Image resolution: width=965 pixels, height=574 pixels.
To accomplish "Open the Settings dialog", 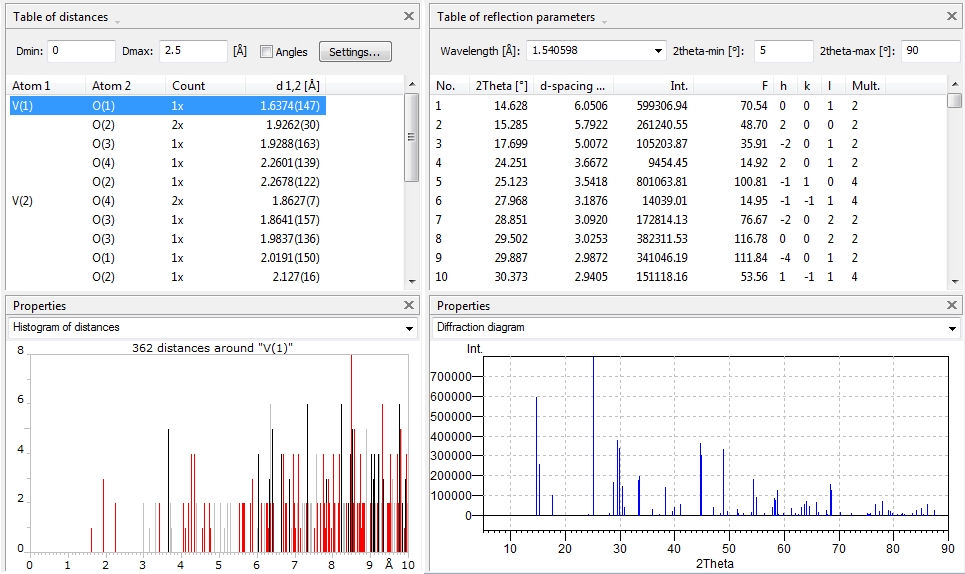I will [x=355, y=52].
